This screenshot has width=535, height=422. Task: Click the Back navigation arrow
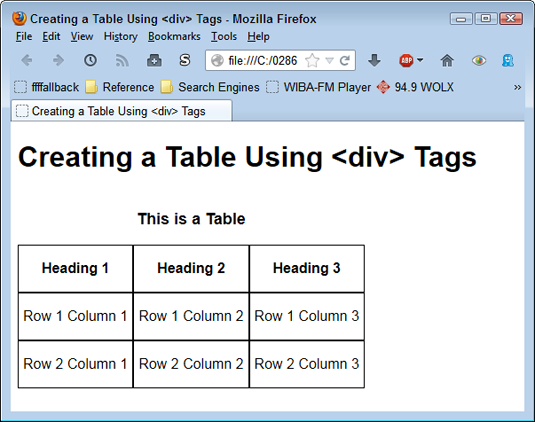(27, 61)
